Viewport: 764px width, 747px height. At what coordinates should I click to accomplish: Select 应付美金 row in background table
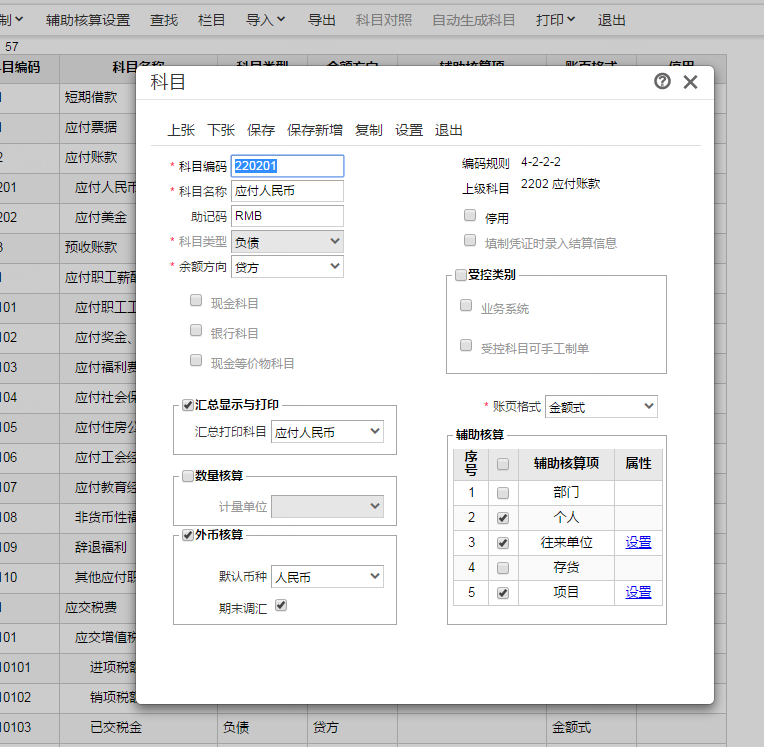pyautogui.click(x=101, y=217)
